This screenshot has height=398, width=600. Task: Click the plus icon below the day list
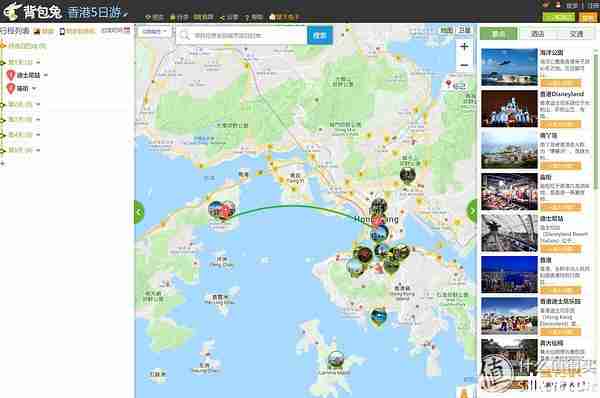coord(3,163)
